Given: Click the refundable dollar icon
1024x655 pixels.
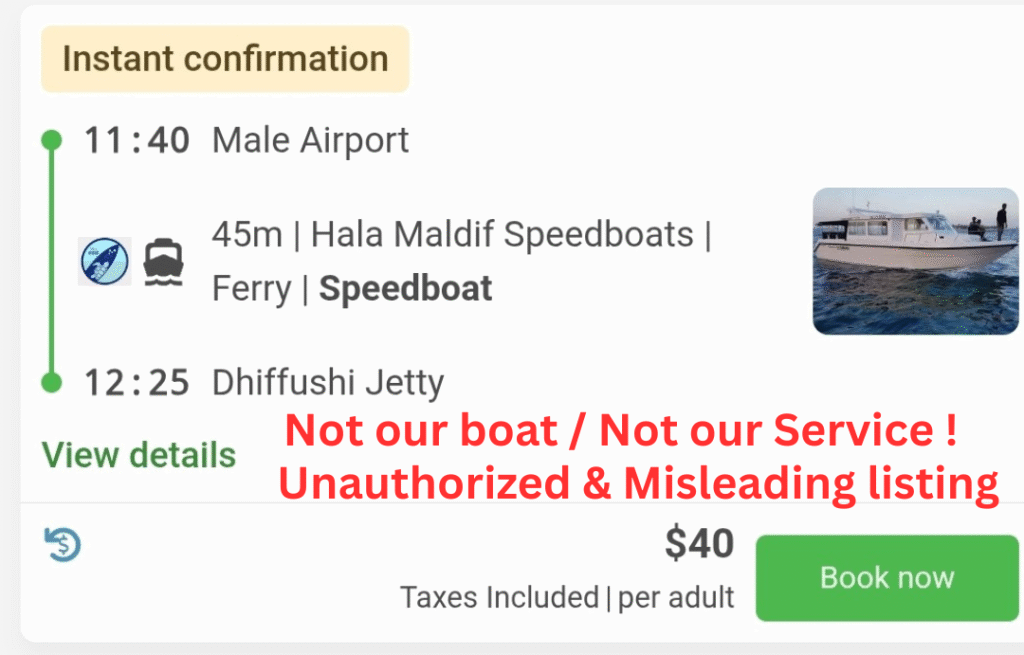Looking at the screenshot, I should tap(63, 545).
